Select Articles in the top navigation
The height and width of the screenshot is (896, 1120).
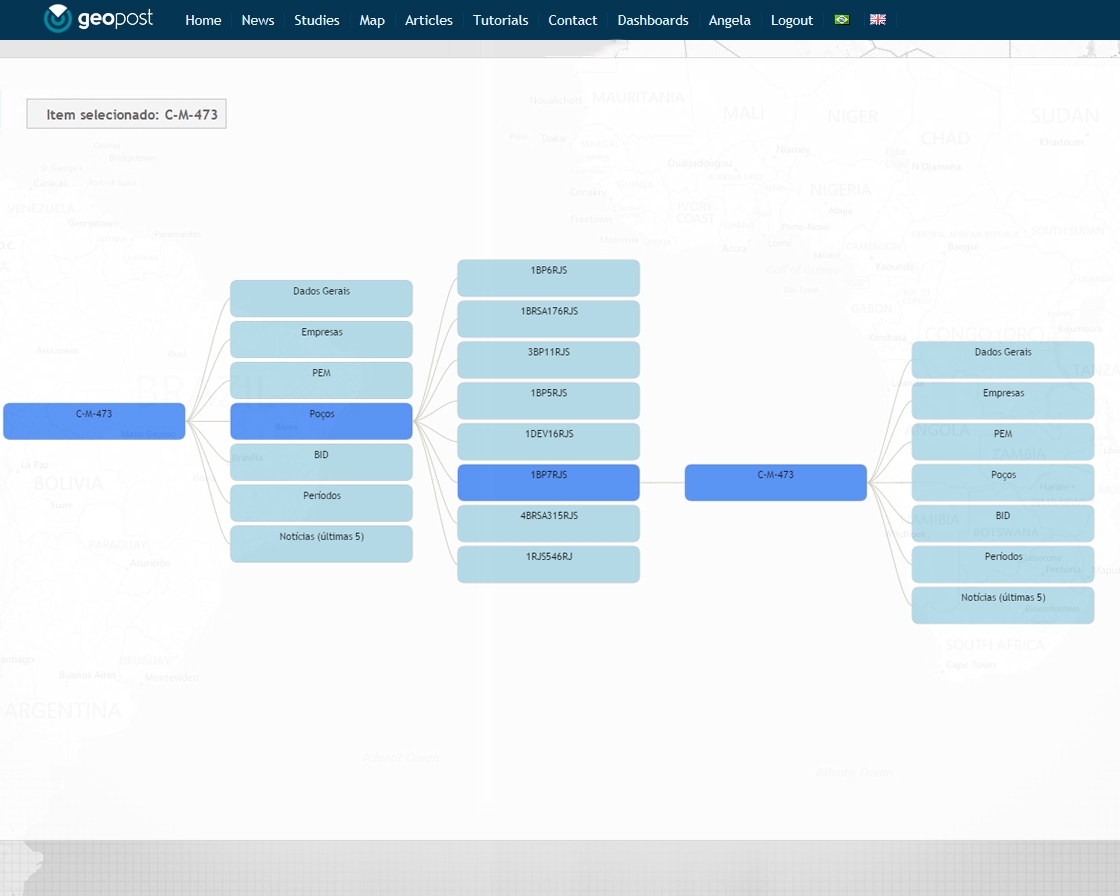click(x=429, y=20)
